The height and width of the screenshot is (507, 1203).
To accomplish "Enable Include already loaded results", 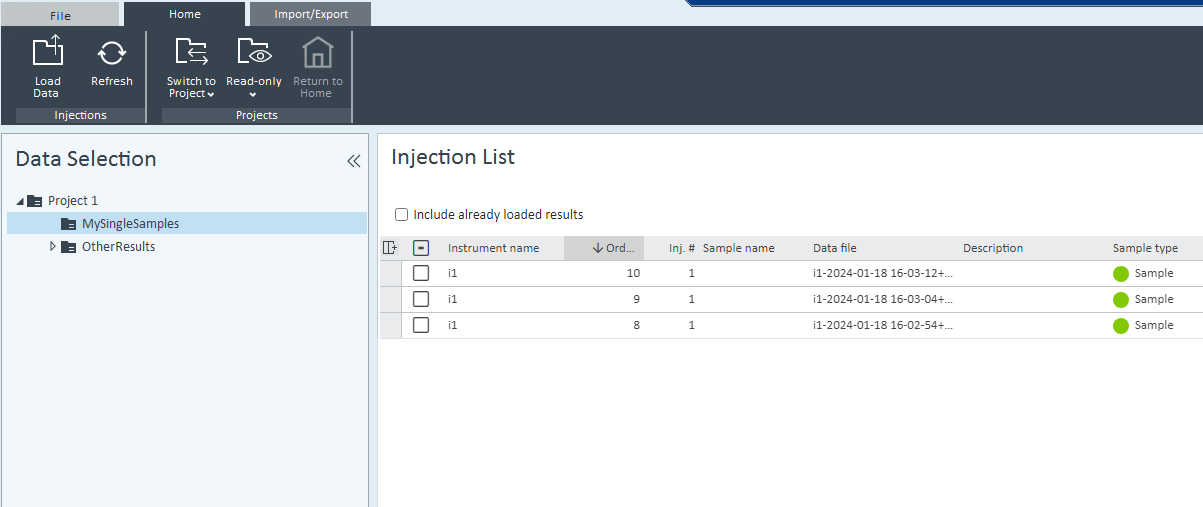I will tap(402, 214).
